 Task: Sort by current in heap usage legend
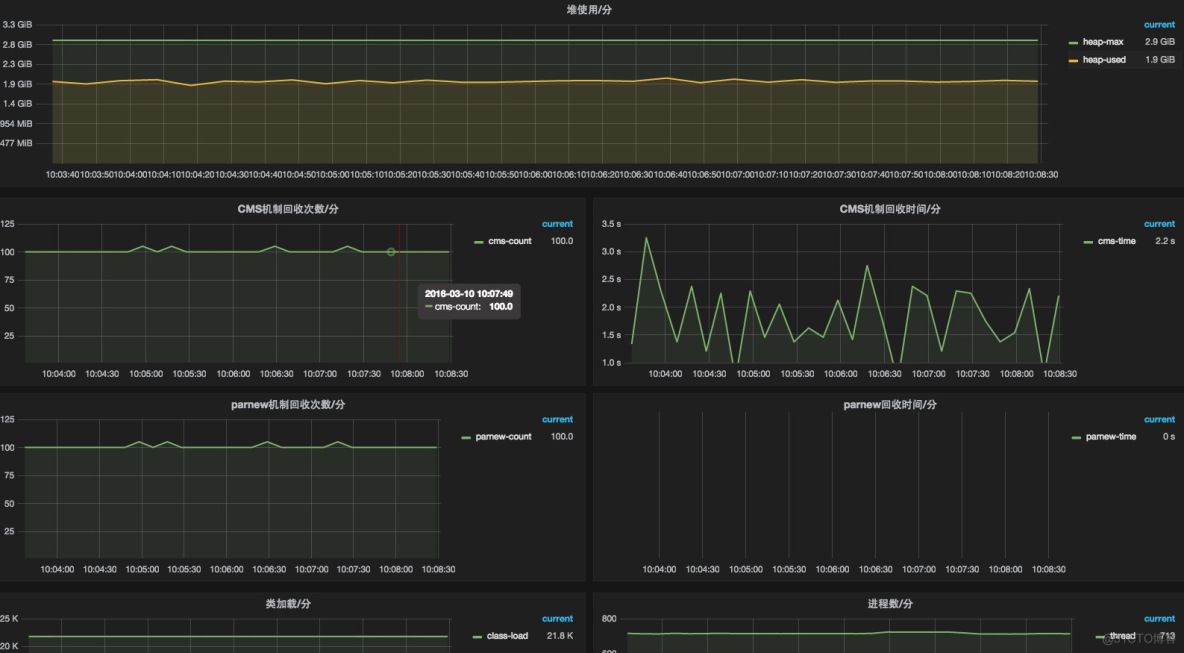[x=1159, y=25]
